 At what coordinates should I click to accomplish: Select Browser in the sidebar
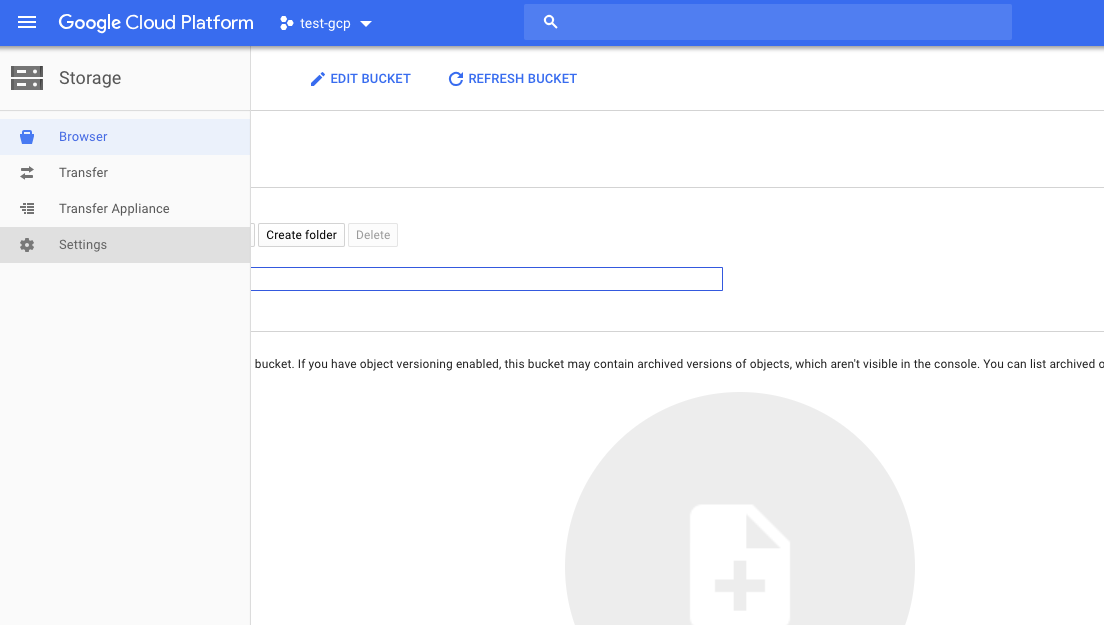tap(125, 137)
